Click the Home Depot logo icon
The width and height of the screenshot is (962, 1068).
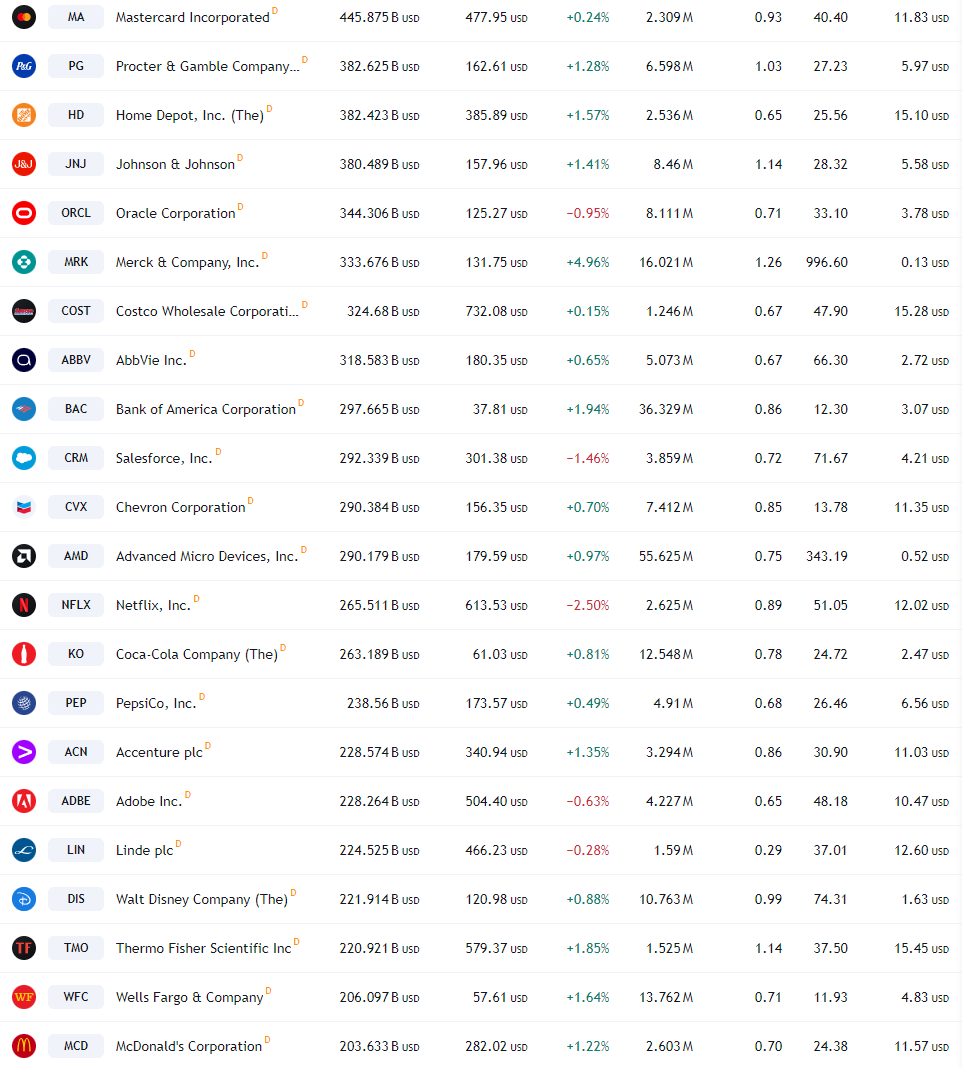[x=24, y=115]
